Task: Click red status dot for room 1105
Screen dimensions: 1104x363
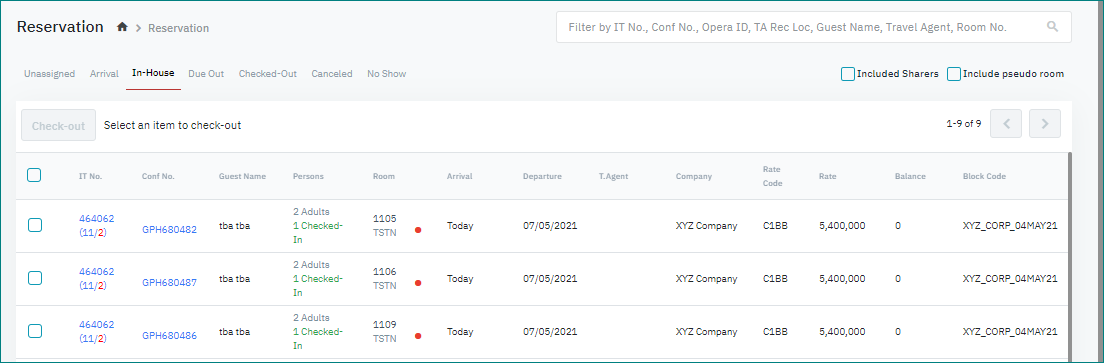Action: pyautogui.click(x=418, y=230)
